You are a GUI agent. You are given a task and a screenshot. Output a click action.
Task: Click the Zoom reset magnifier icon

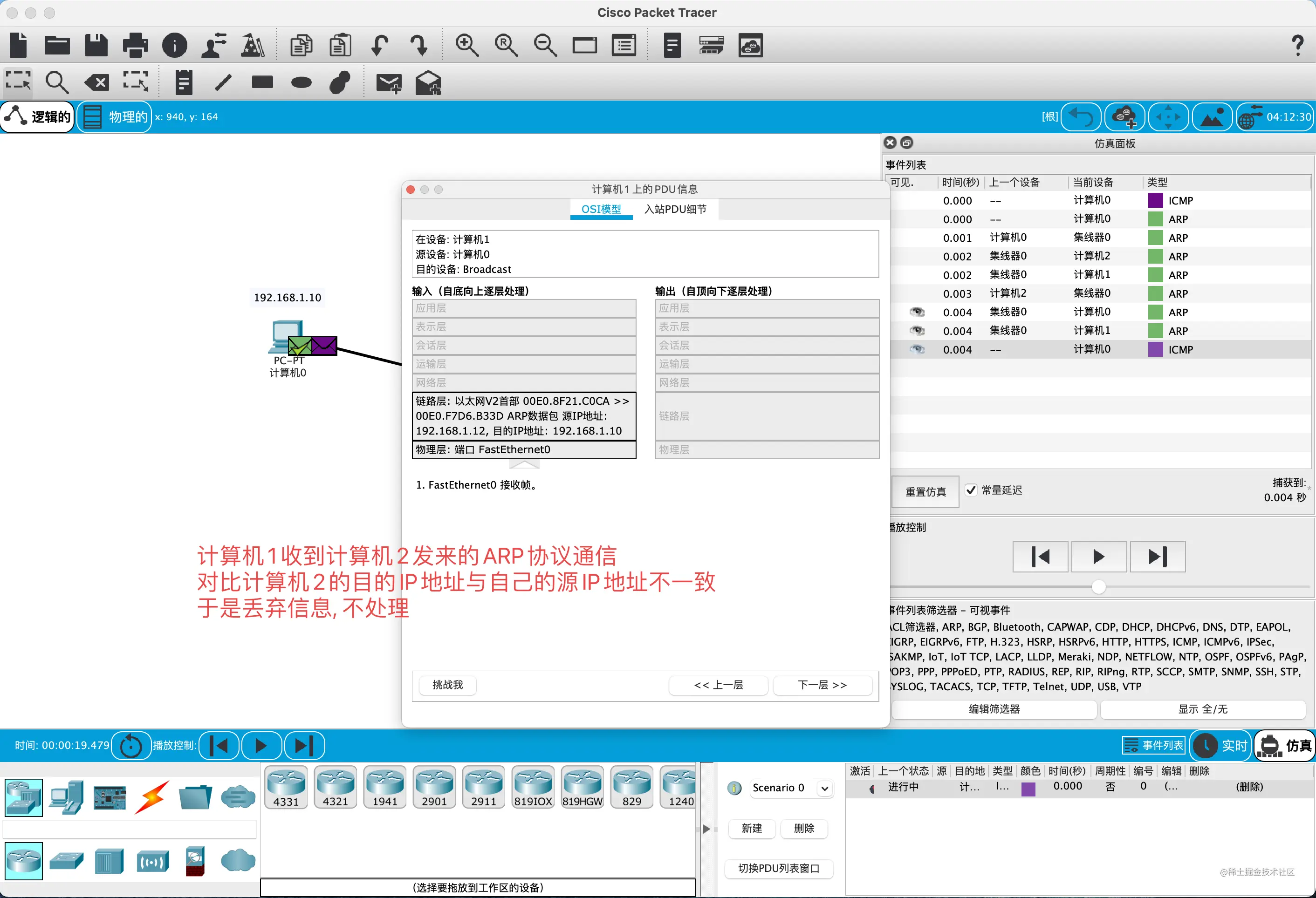tap(506, 45)
